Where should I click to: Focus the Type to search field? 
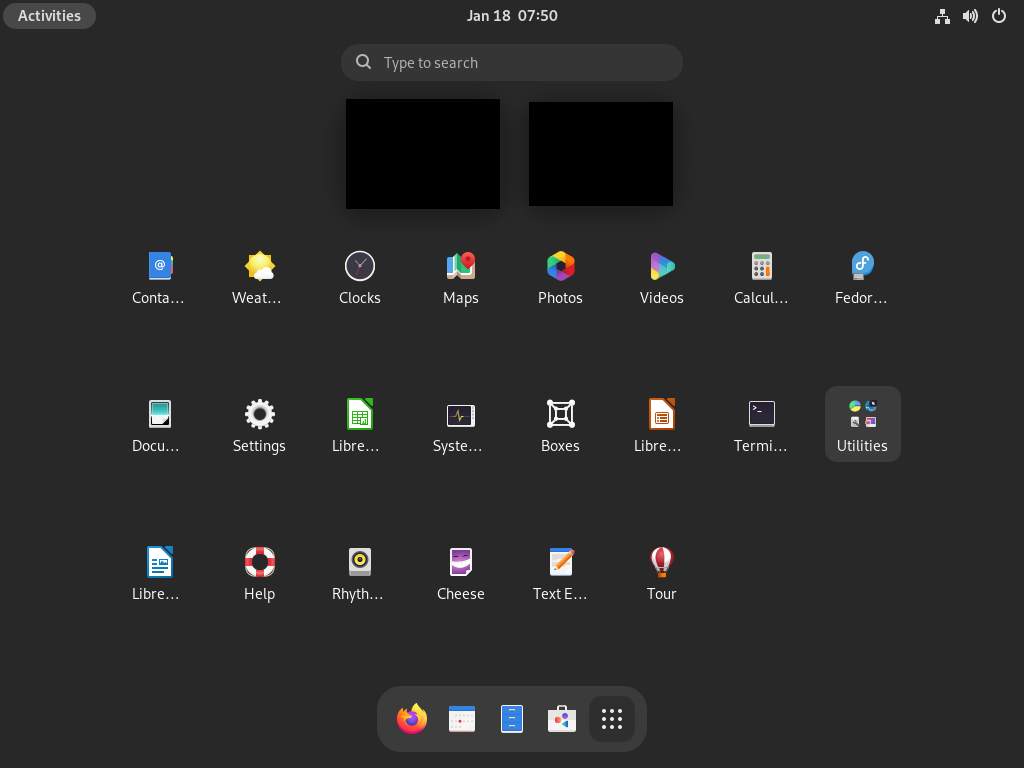(x=512, y=63)
